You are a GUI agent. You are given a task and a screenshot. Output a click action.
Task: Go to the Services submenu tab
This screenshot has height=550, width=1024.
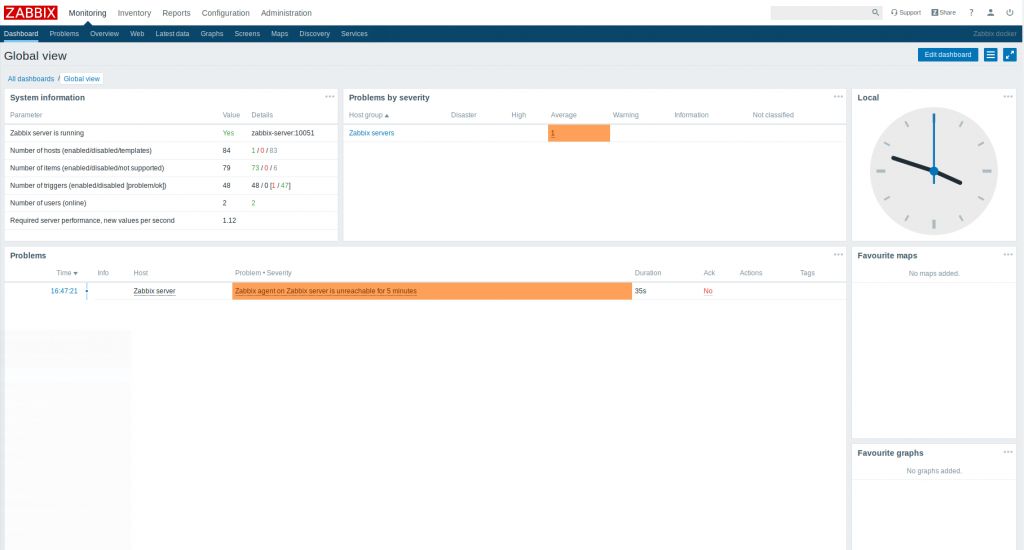[x=354, y=34]
